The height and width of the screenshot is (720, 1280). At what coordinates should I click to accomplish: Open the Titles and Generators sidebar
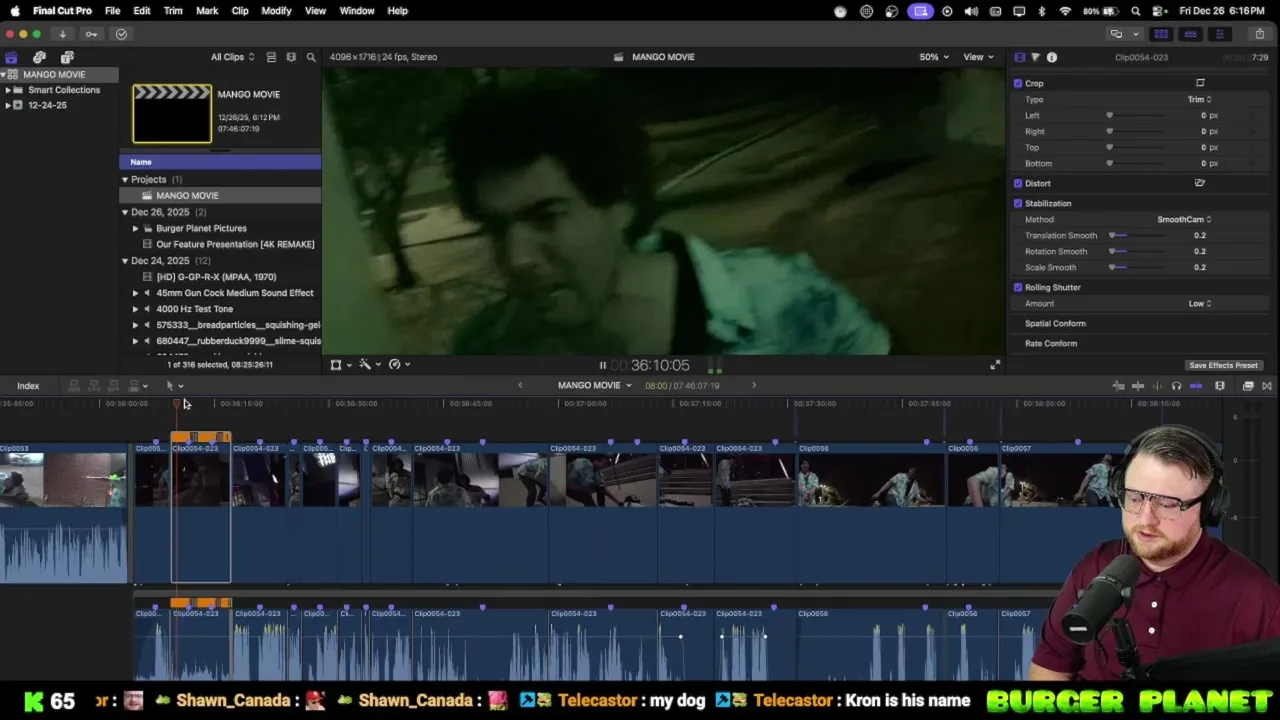(67, 57)
